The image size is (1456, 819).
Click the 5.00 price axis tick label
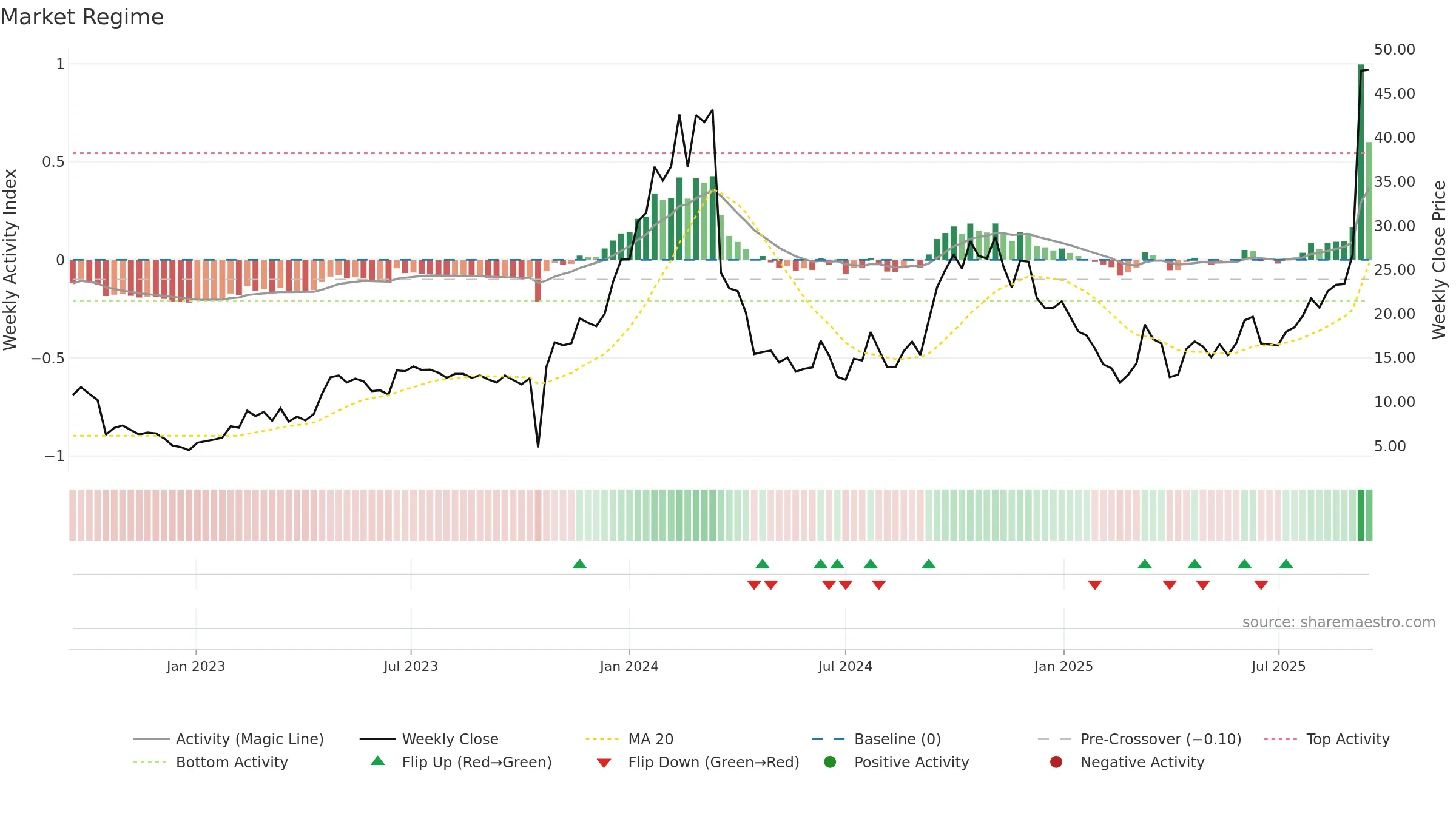pyautogui.click(x=1390, y=446)
